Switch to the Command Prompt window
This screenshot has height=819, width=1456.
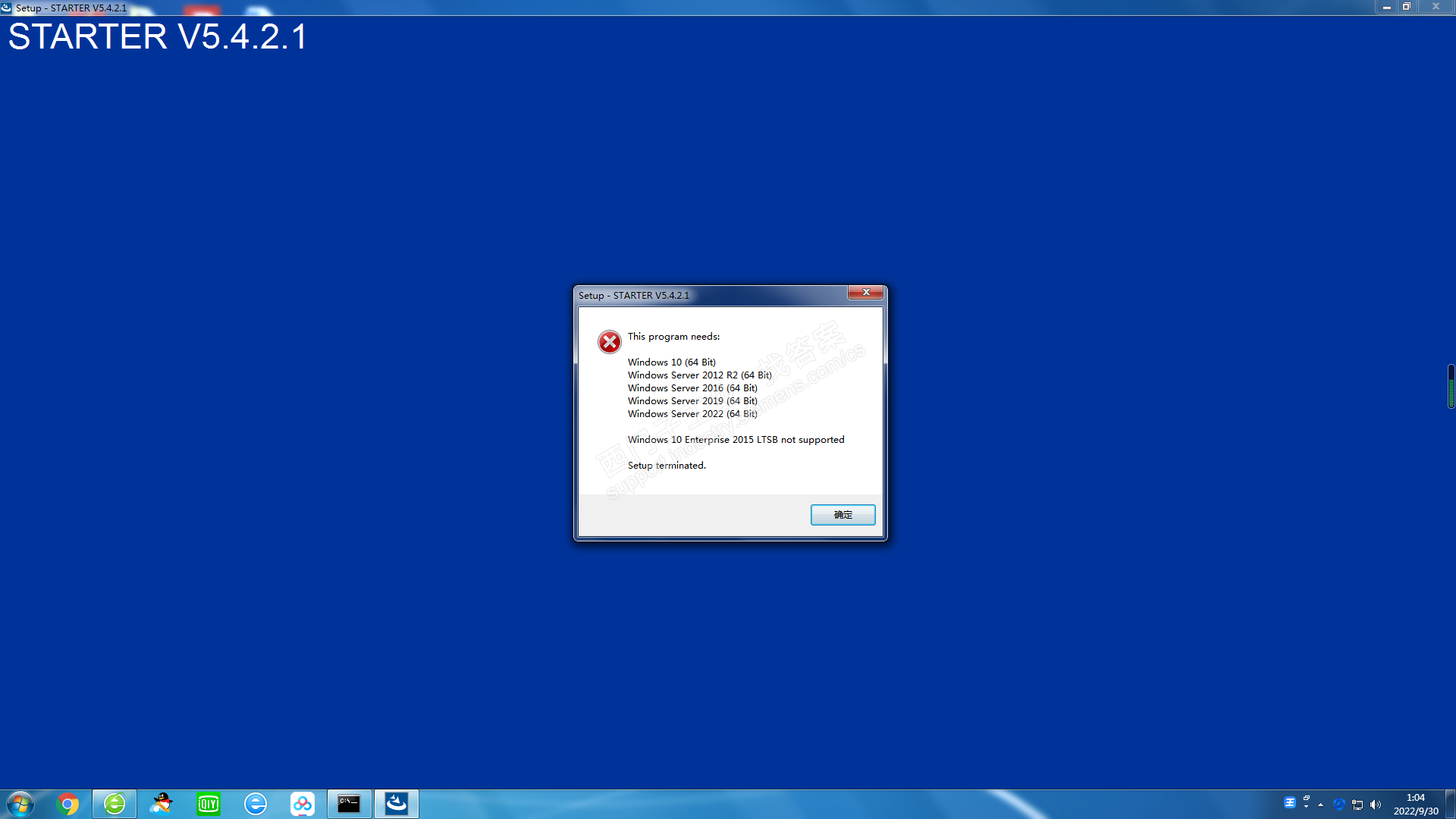349,804
